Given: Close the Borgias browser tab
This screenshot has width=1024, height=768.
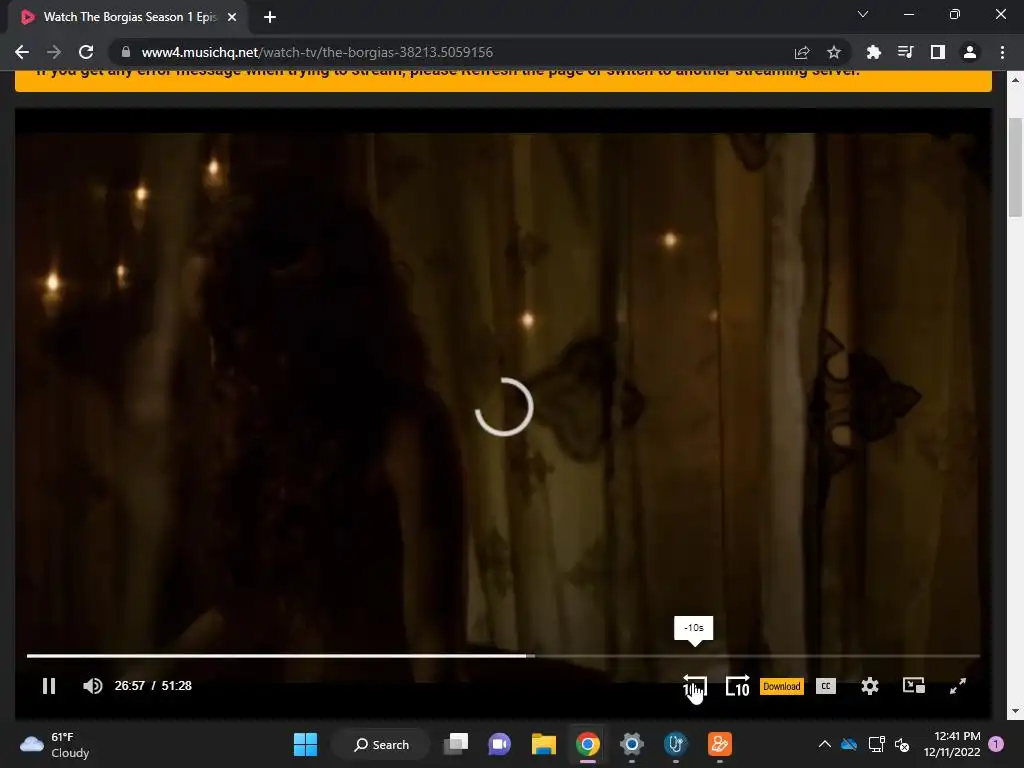Looking at the screenshot, I should (232, 18).
